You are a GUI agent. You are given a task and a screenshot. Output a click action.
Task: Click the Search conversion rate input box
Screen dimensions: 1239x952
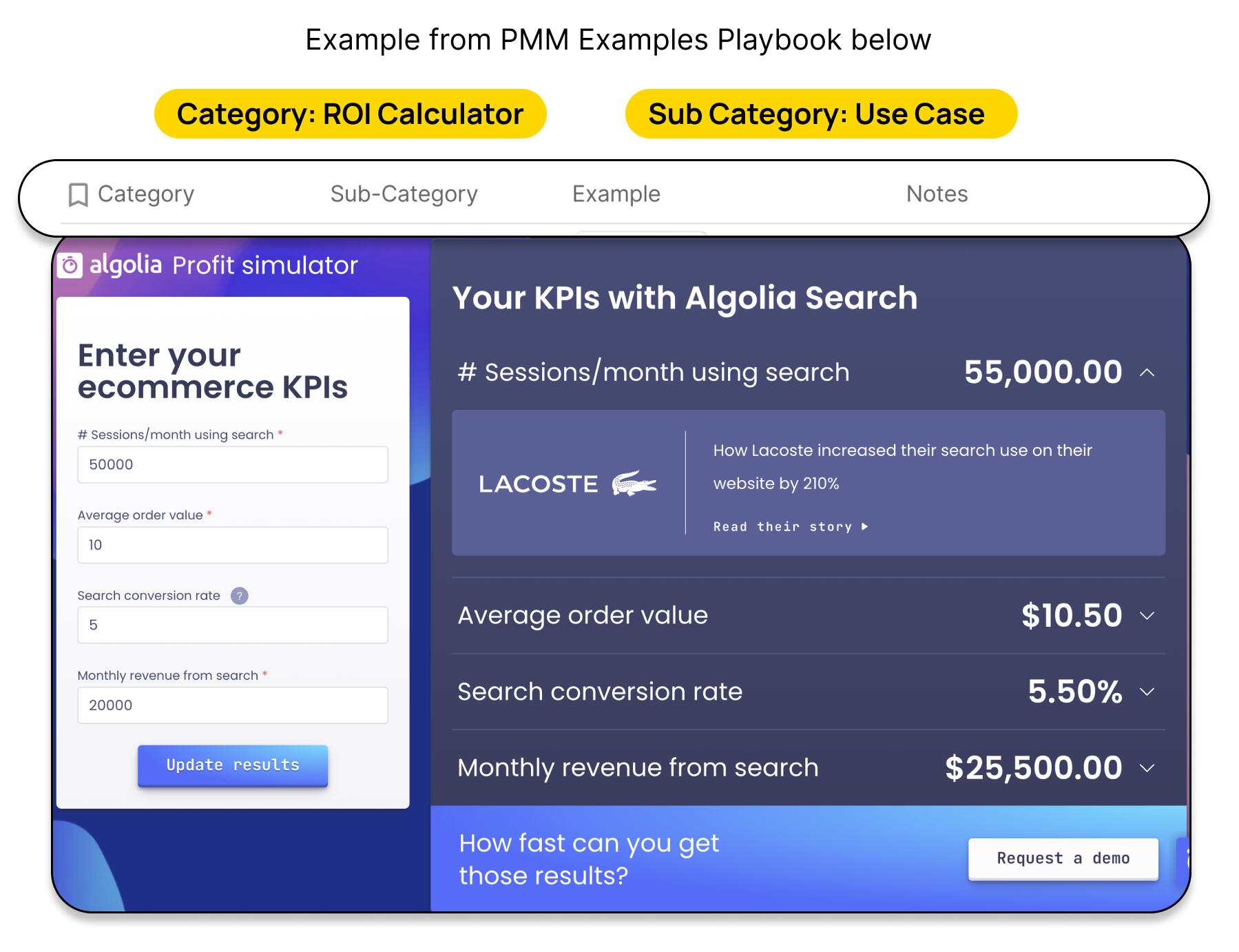pyautogui.click(x=233, y=625)
